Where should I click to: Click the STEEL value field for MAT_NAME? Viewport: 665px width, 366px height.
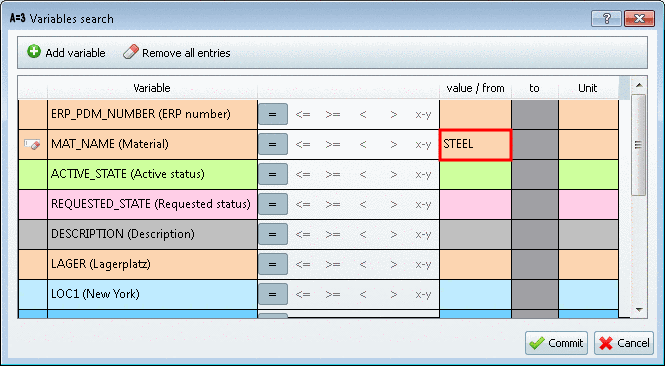point(475,145)
